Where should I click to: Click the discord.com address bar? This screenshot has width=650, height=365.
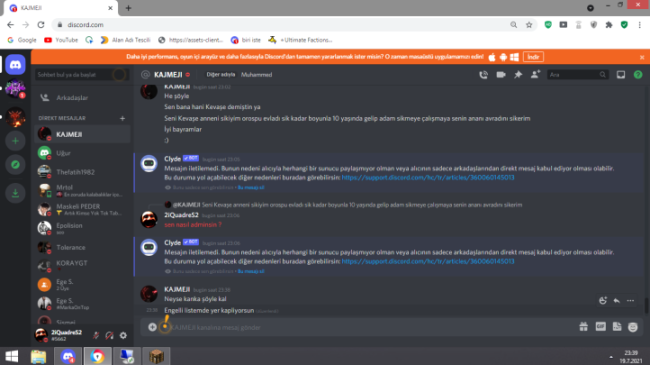(x=282, y=25)
